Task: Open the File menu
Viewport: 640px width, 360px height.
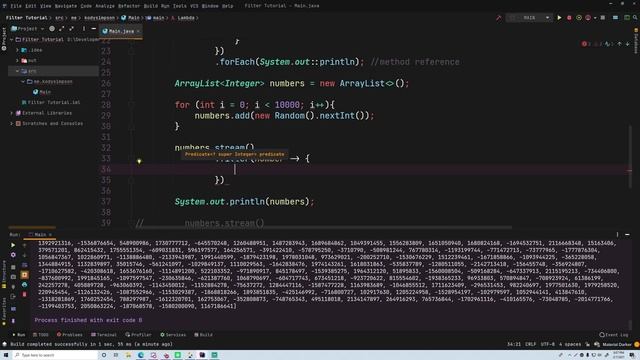Action: coord(16,6)
